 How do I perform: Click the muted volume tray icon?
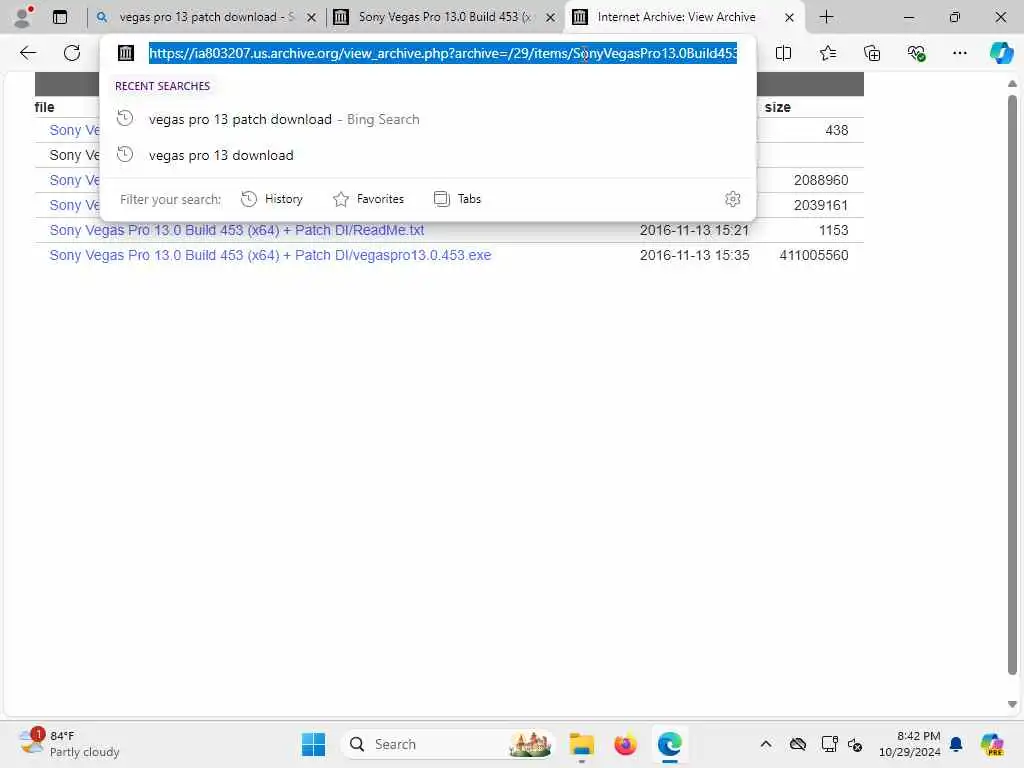(855, 744)
